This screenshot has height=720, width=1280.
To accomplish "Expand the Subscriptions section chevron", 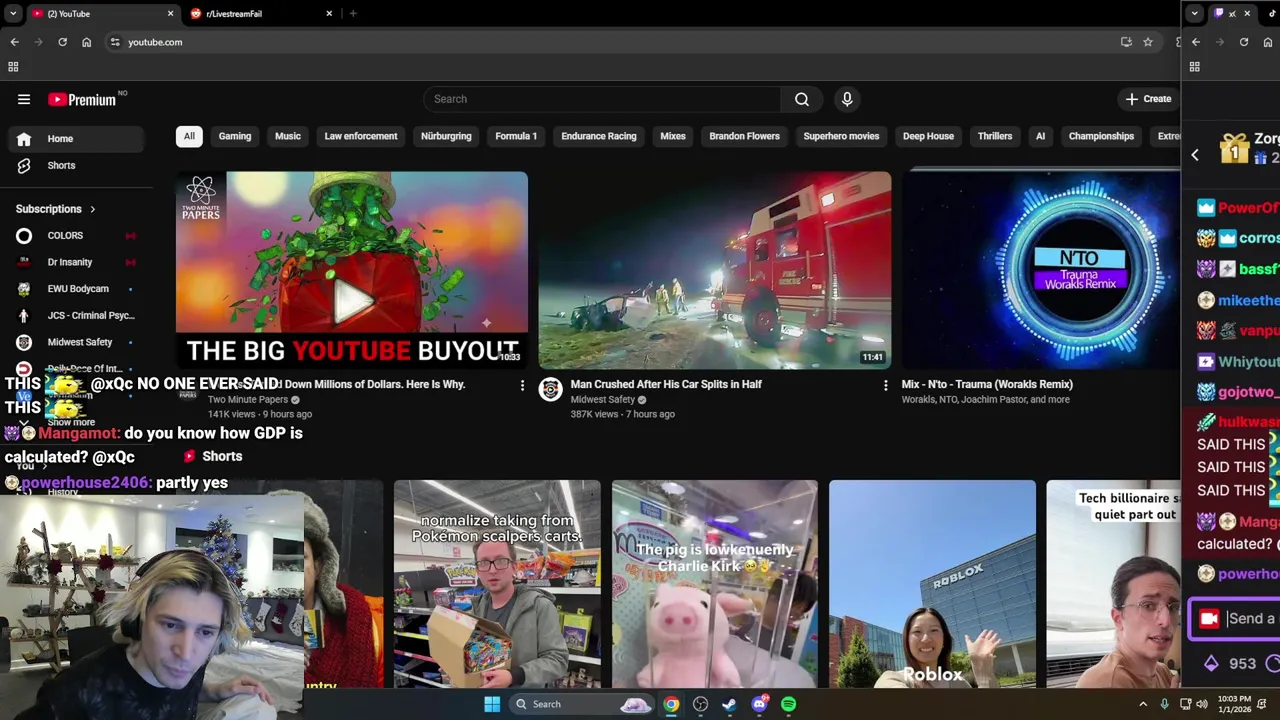I will pyautogui.click(x=92, y=209).
